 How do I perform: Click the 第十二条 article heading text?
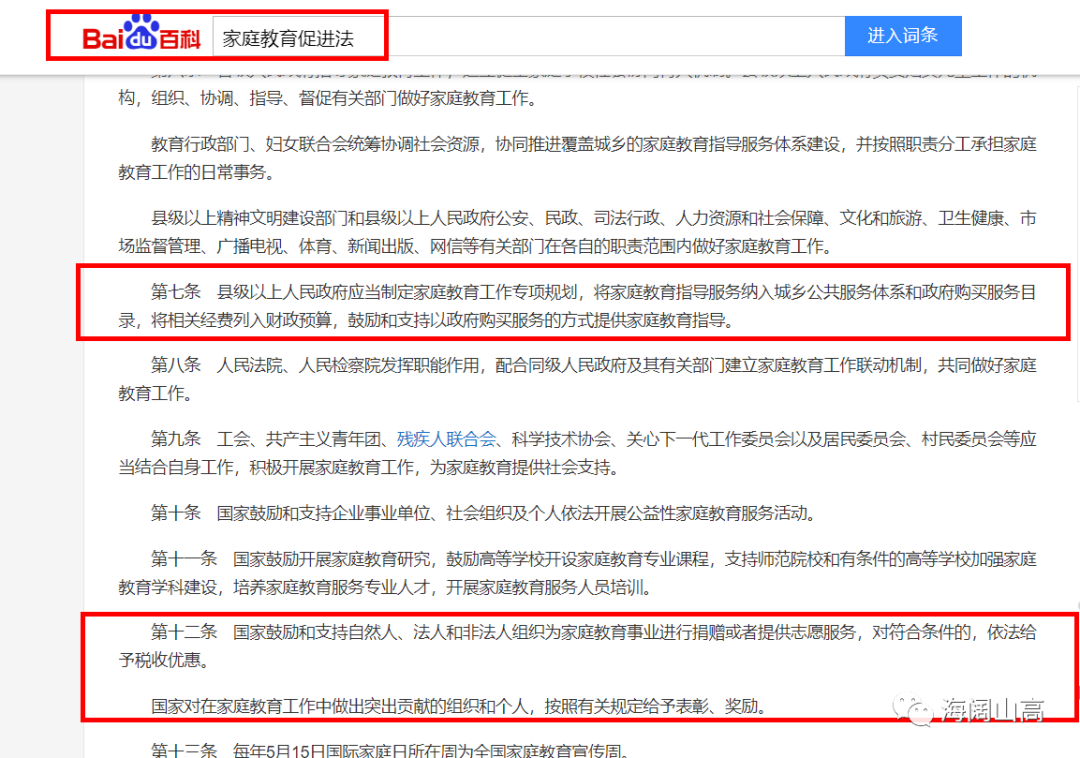184,632
